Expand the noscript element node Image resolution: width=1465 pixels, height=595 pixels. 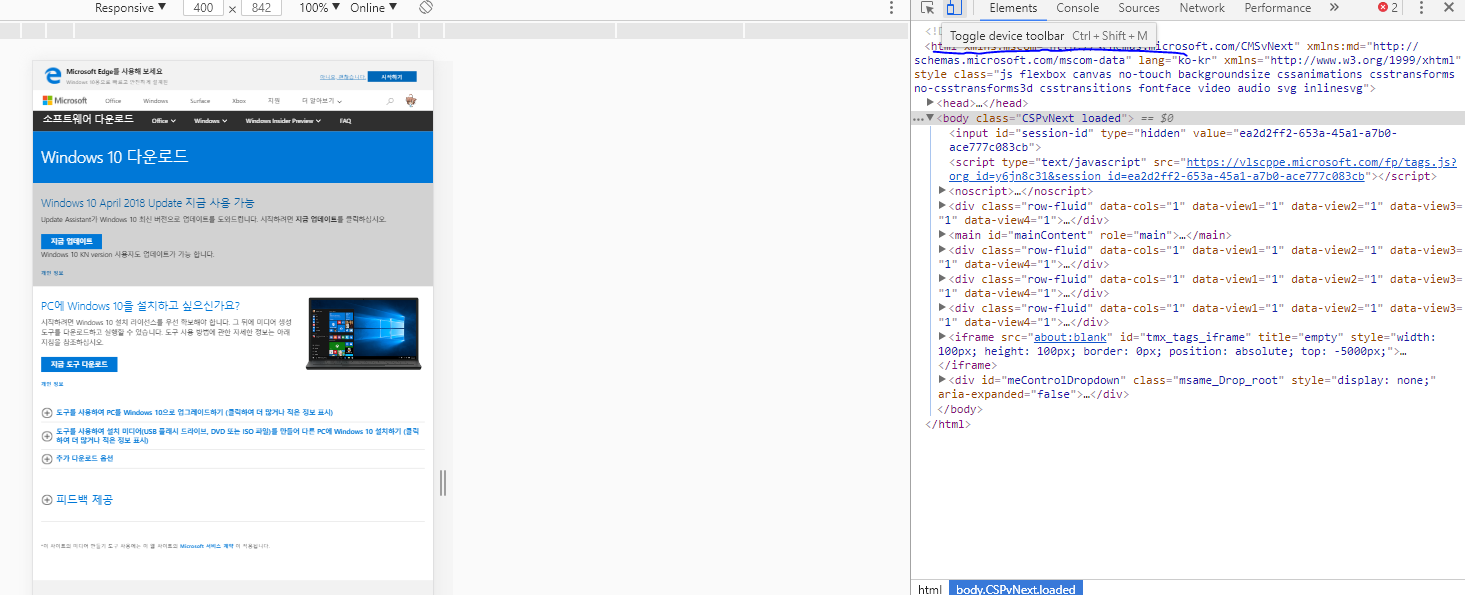click(x=943, y=191)
